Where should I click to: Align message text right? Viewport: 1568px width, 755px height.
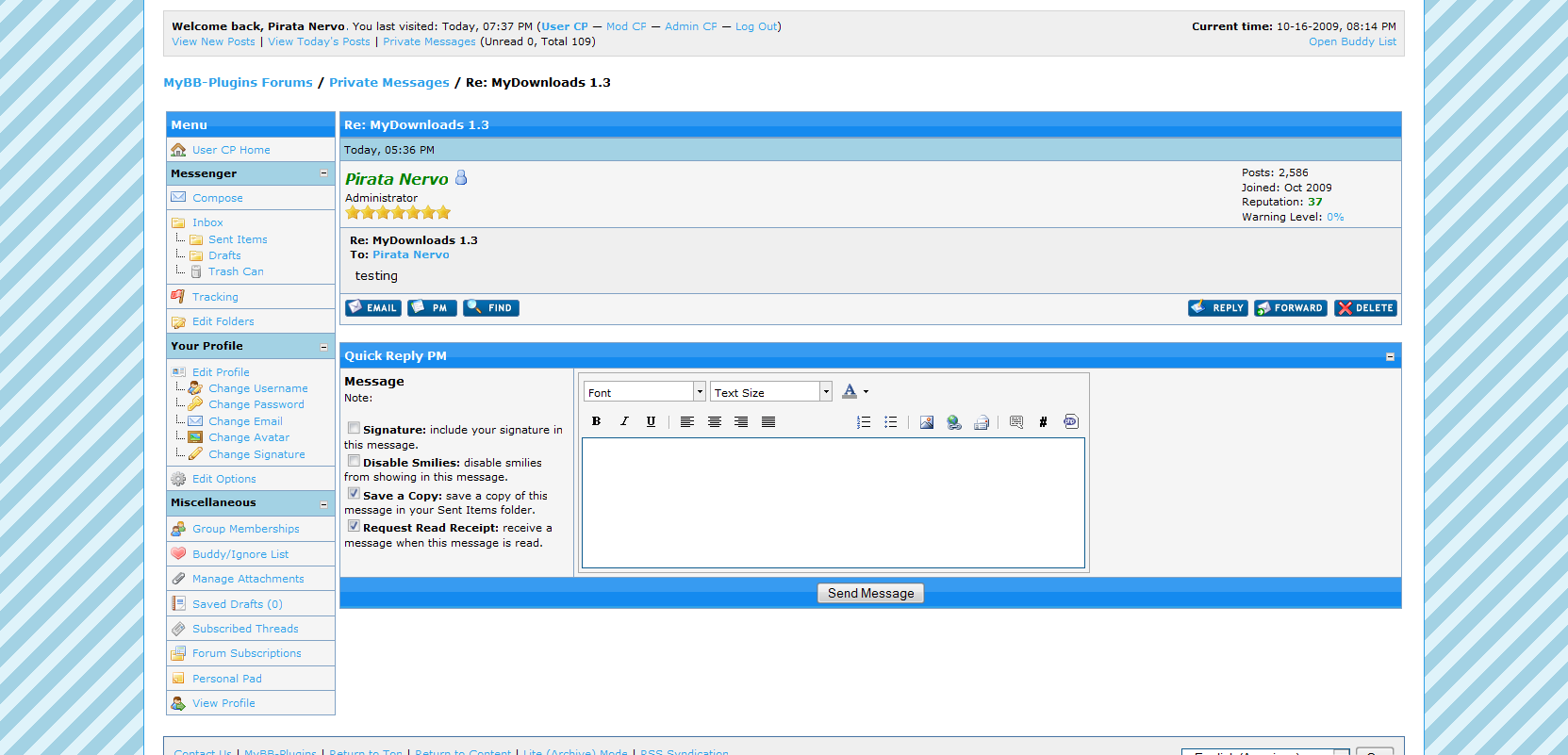pos(741,421)
